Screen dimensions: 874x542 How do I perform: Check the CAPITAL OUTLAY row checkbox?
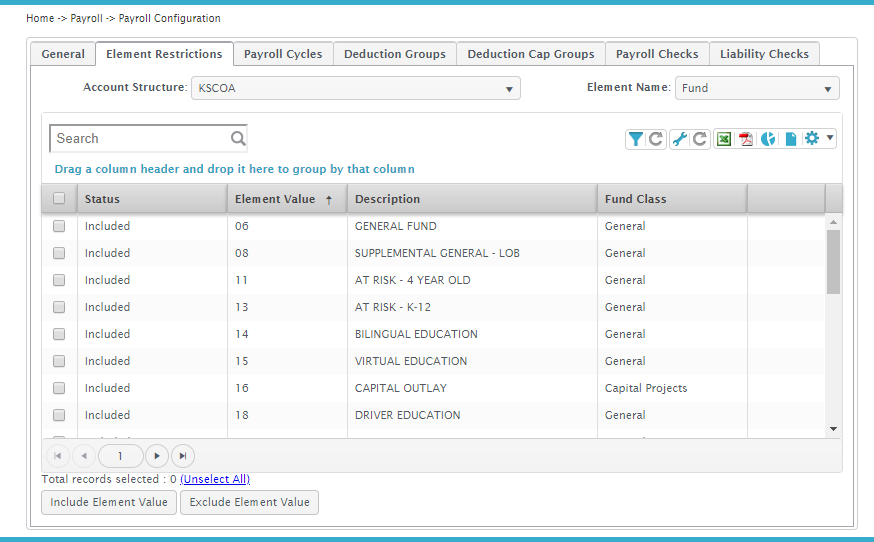59,388
